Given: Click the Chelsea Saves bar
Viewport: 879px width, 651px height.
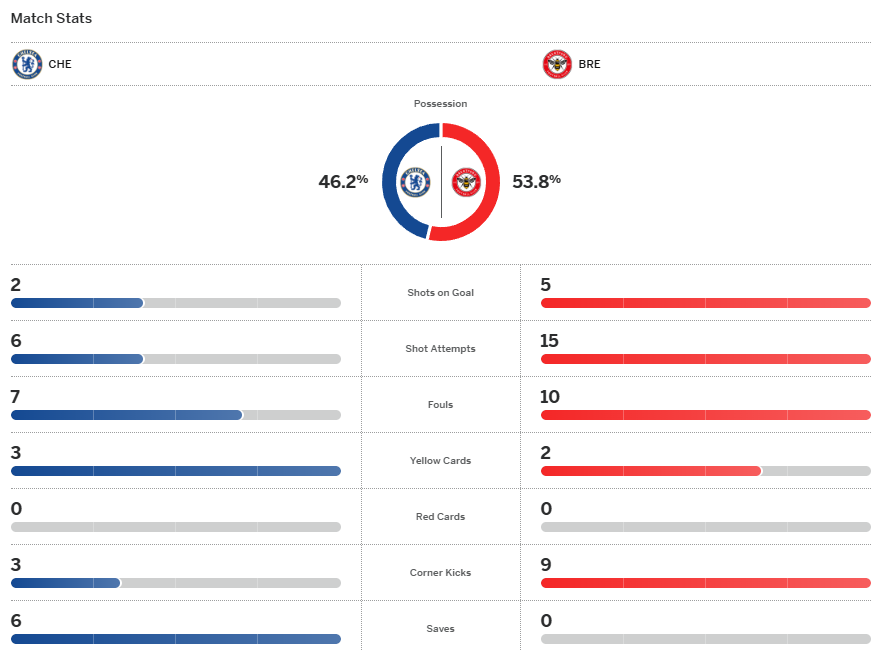Looking at the screenshot, I should [x=175, y=639].
